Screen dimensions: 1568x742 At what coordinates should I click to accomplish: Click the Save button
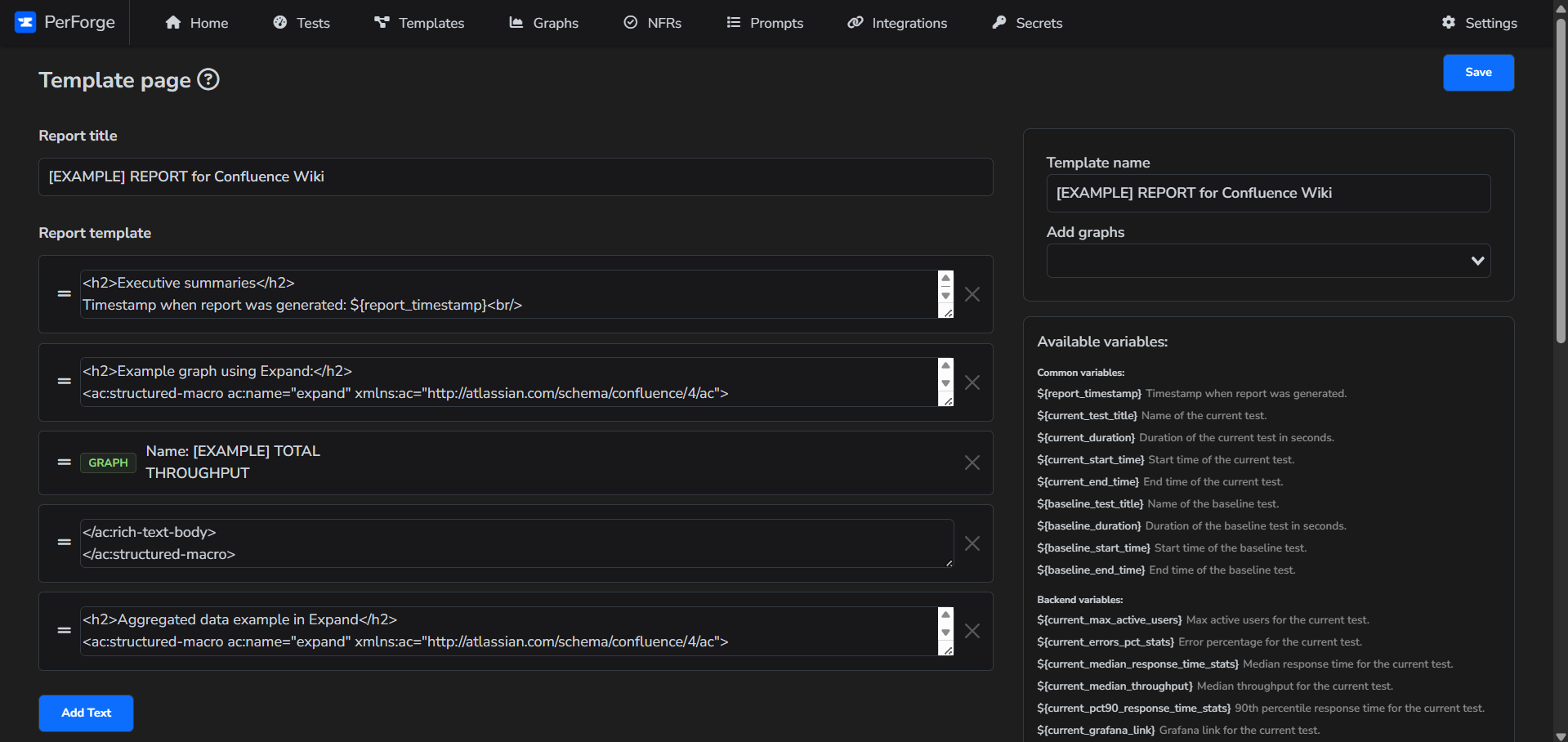(1478, 72)
